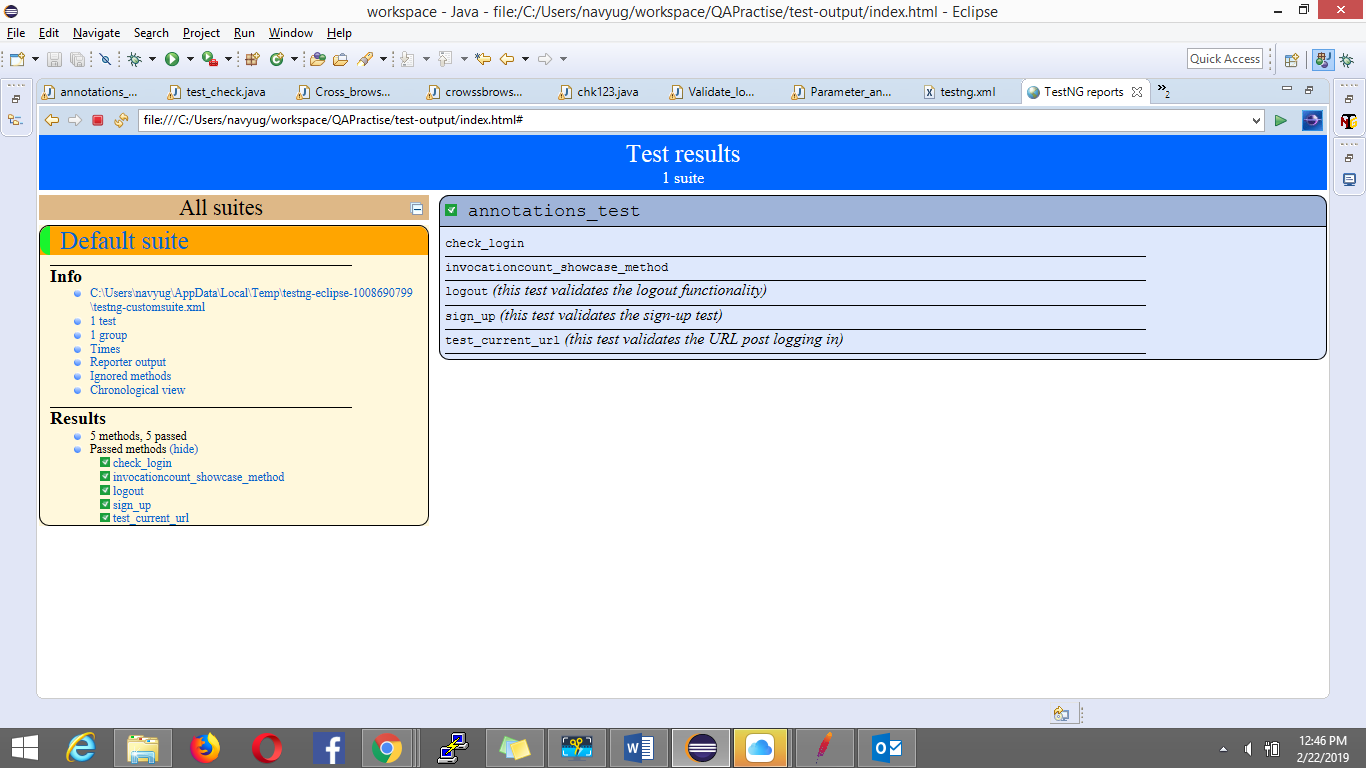Image resolution: width=1366 pixels, height=768 pixels.
Task: Open the Chronological view link
Action: click(137, 389)
